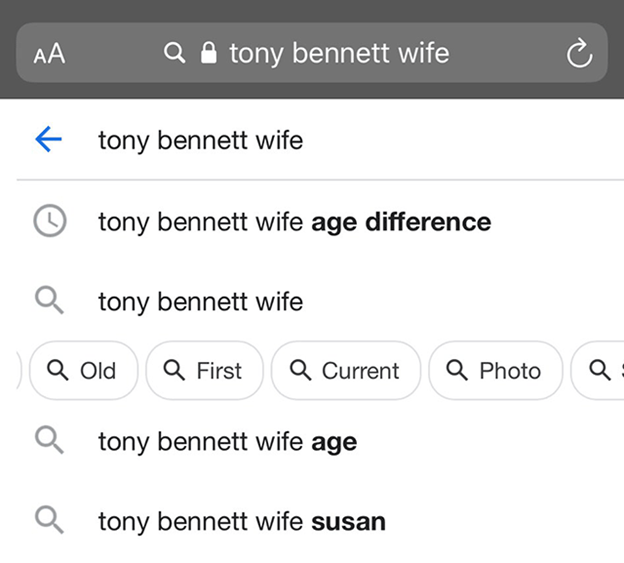The width and height of the screenshot is (624, 563).
Task: Reload the page with the refresh icon
Action: pyautogui.click(x=579, y=53)
